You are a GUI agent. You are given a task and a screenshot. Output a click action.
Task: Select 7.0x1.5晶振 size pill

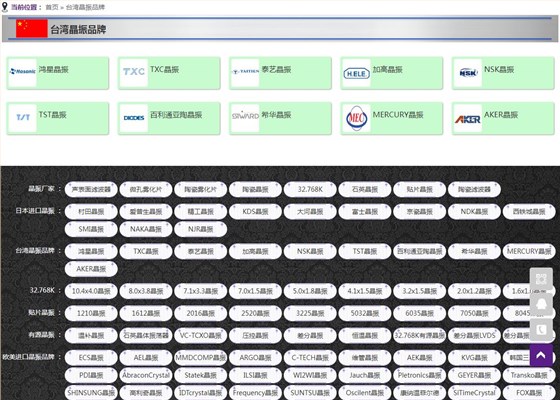coord(255,291)
